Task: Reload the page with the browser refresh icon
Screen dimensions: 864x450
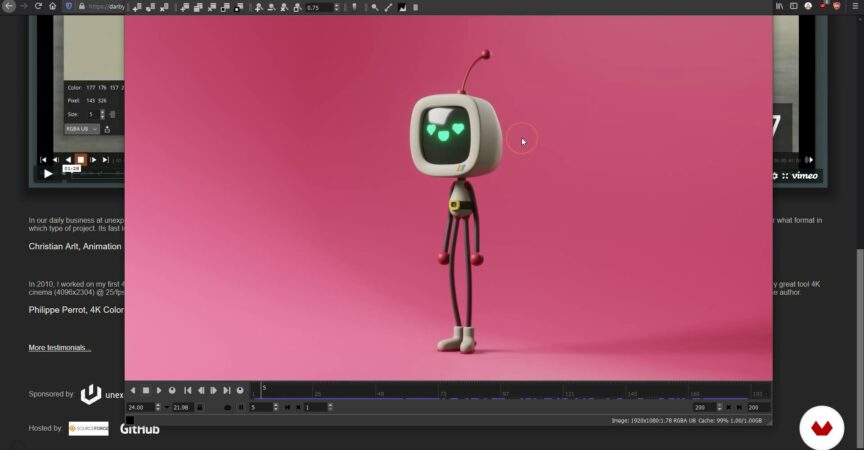Action: click(x=38, y=6)
